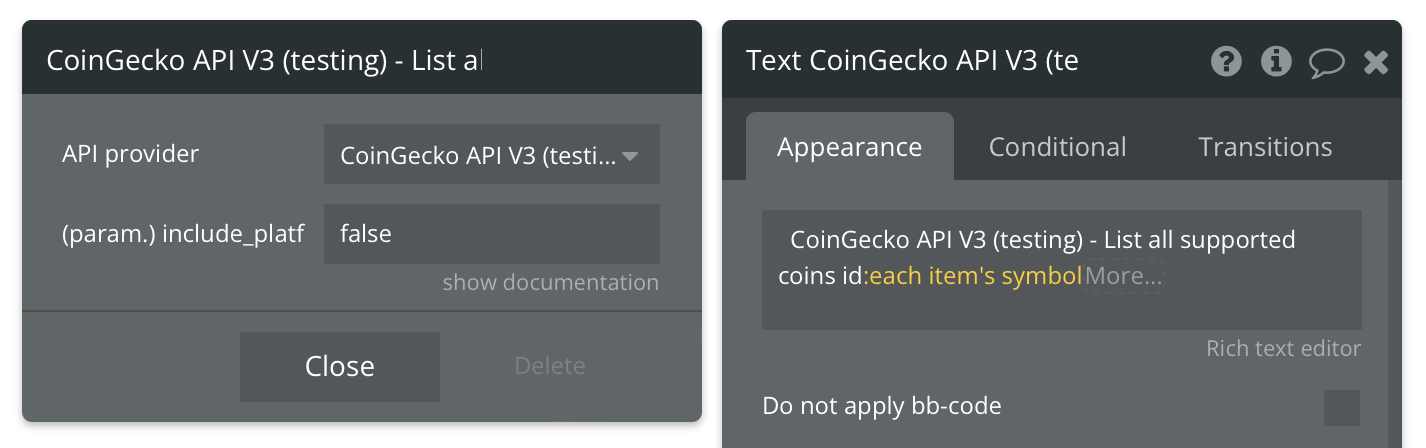Click the property editor vertical scrollbar

pos(1393,314)
